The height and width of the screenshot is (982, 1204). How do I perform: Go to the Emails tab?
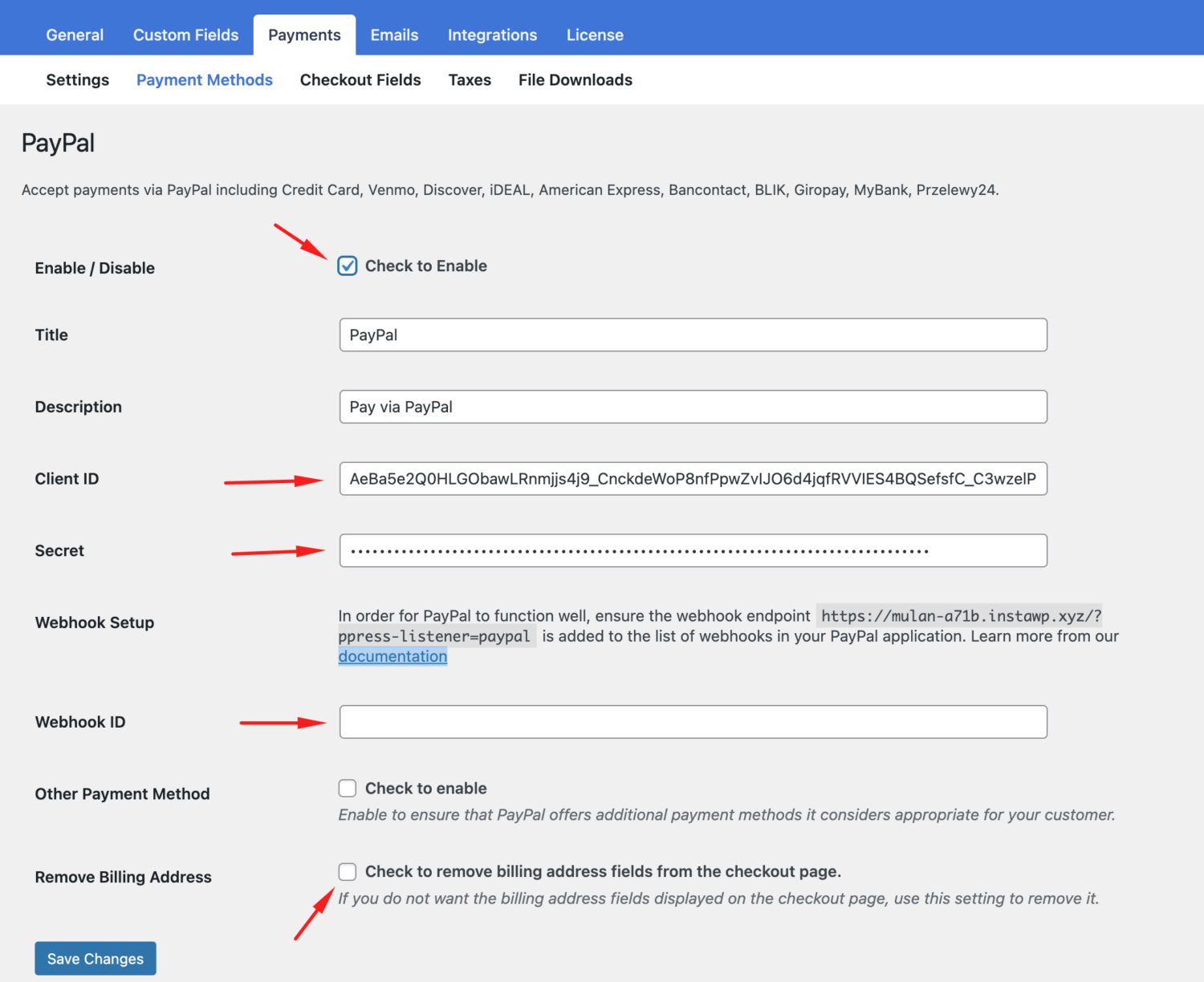coord(394,35)
